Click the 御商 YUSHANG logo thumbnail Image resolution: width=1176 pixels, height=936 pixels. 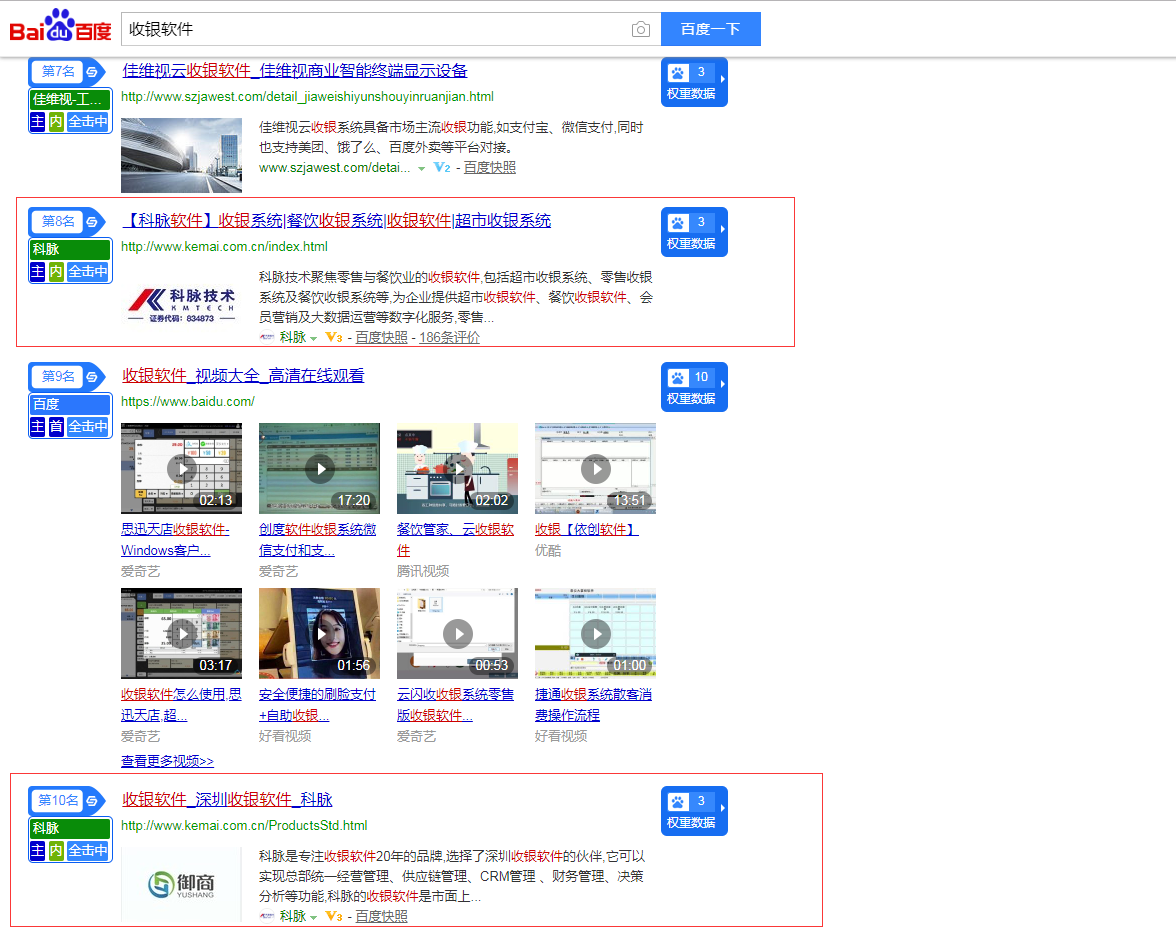(x=182, y=885)
